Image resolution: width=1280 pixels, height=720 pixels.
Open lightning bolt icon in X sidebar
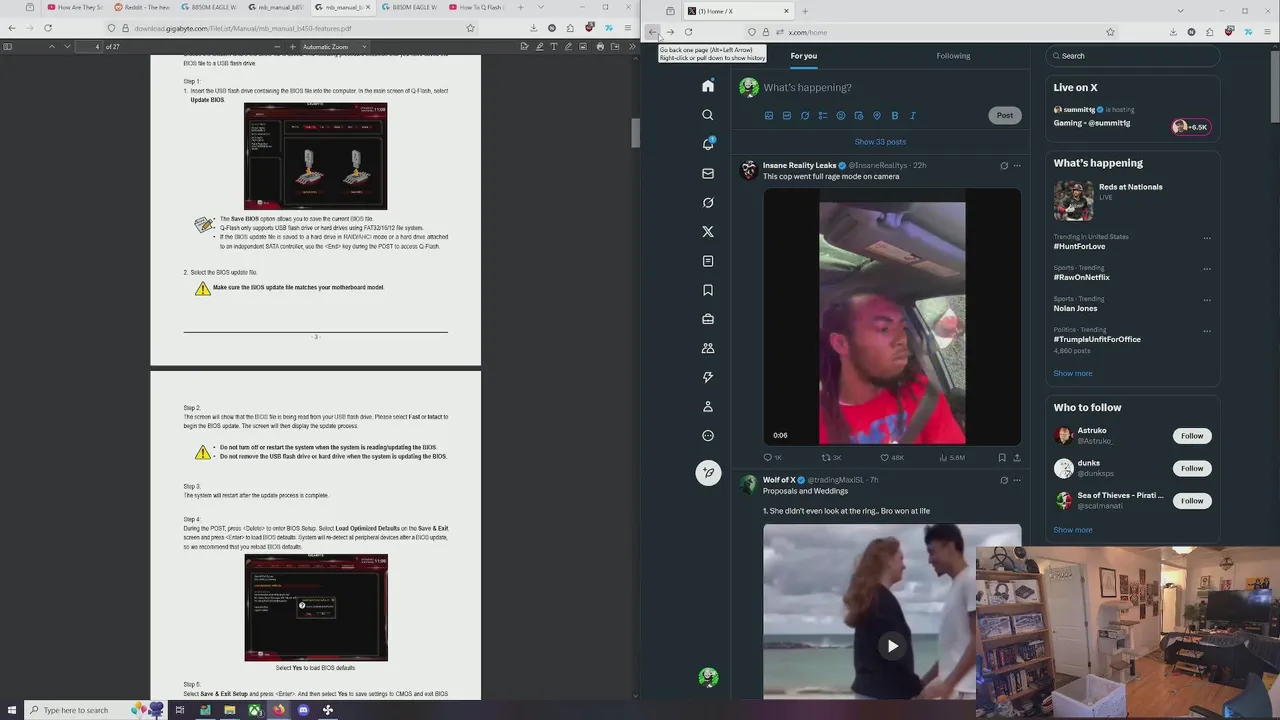point(708,377)
